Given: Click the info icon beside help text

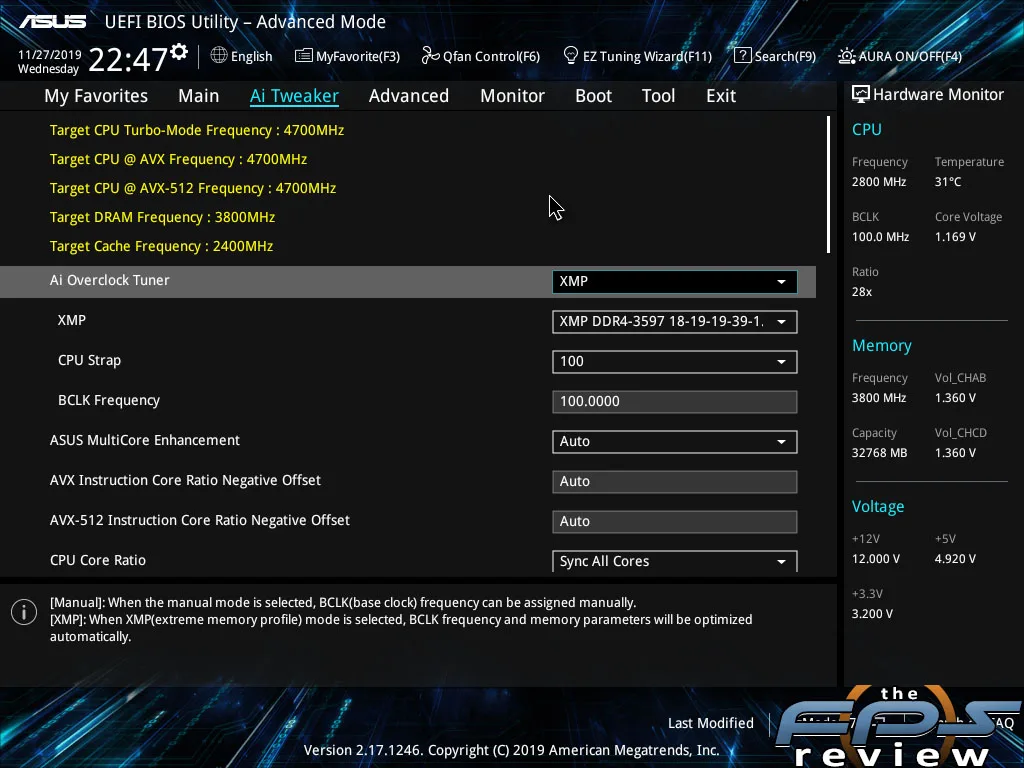Looking at the screenshot, I should click(24, 612).
